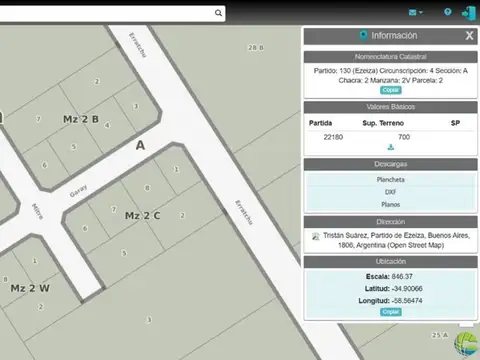Click parcel 8 in Mz 2 C

[147, 188]
